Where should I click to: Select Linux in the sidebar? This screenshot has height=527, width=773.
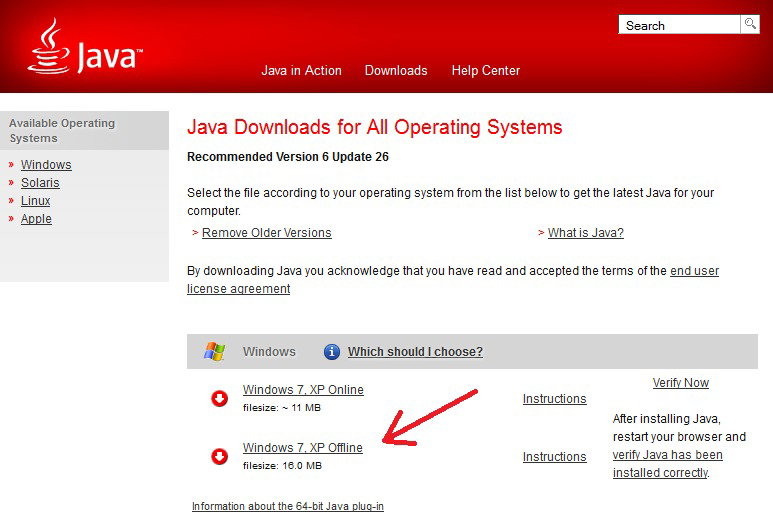coord(35,201)
